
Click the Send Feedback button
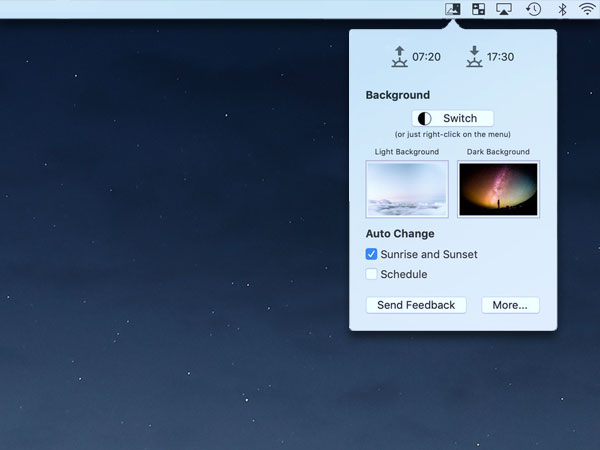pyautogui.click(x=416, y=305)
